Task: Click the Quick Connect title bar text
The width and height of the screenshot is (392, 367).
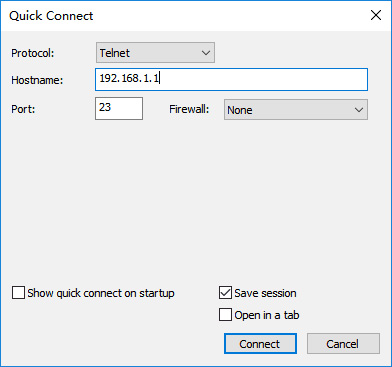Action: click(x=51, y=16)
